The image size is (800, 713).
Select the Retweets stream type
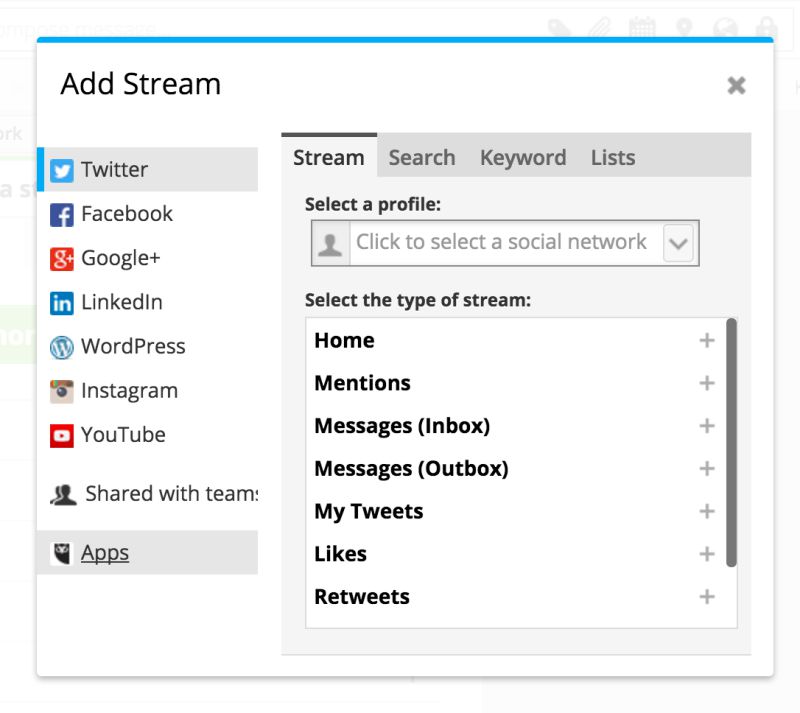tap(515, 596)
